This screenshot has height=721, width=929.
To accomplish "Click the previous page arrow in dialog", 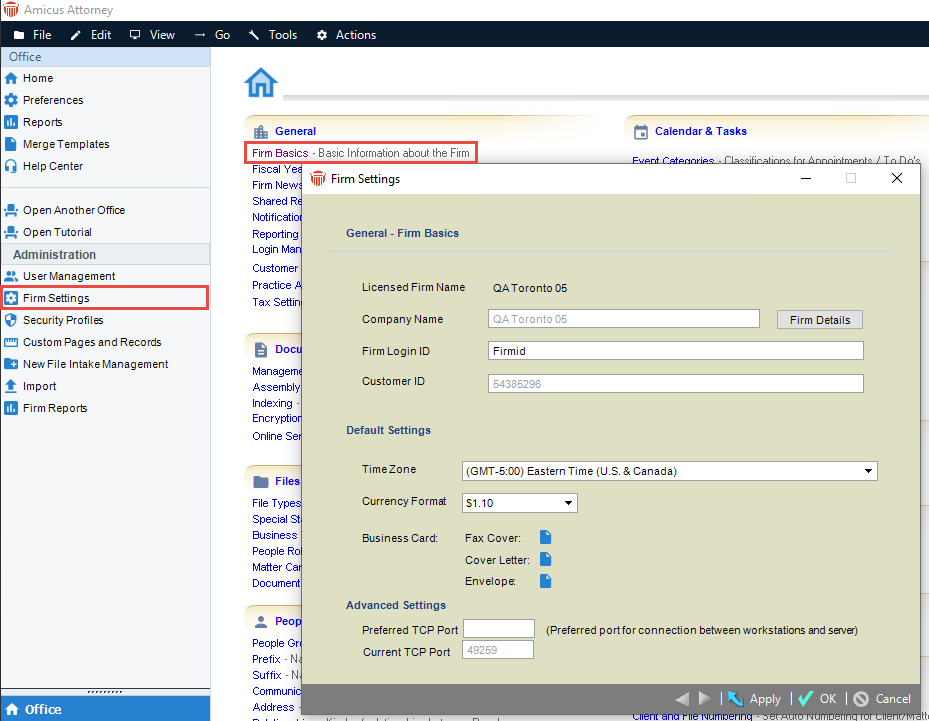I will pos(682,699).
